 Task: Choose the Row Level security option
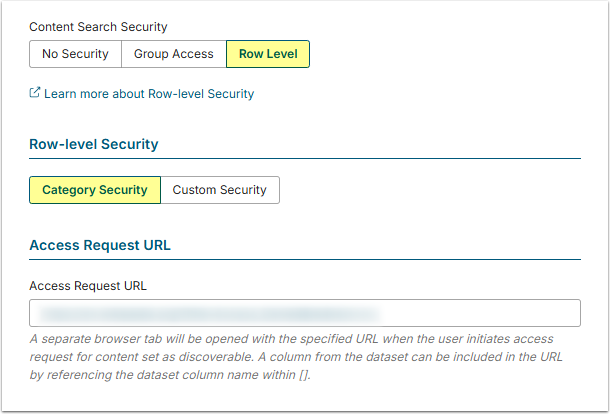[x=268, y=54]
